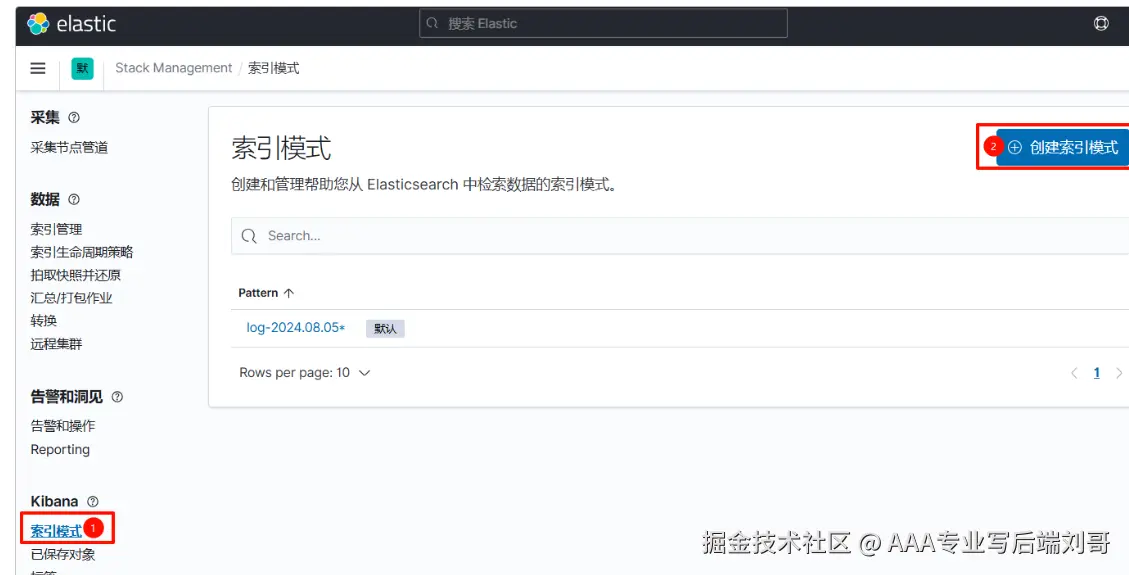This screenshot has height=575, width=1129.
Task: Click the index pattern Search field
Action: click(680, 236)
